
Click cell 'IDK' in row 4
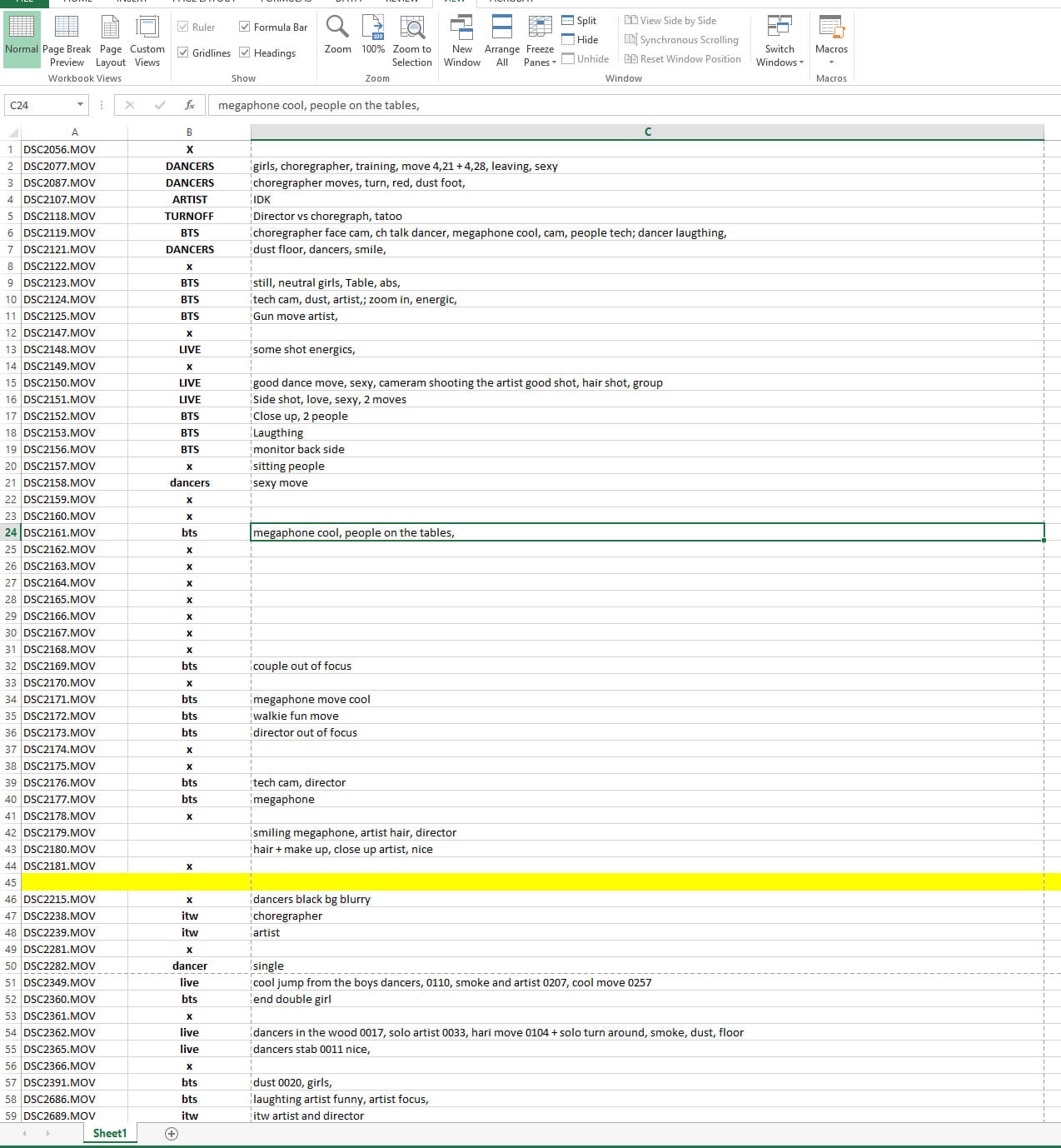point(647,199)
